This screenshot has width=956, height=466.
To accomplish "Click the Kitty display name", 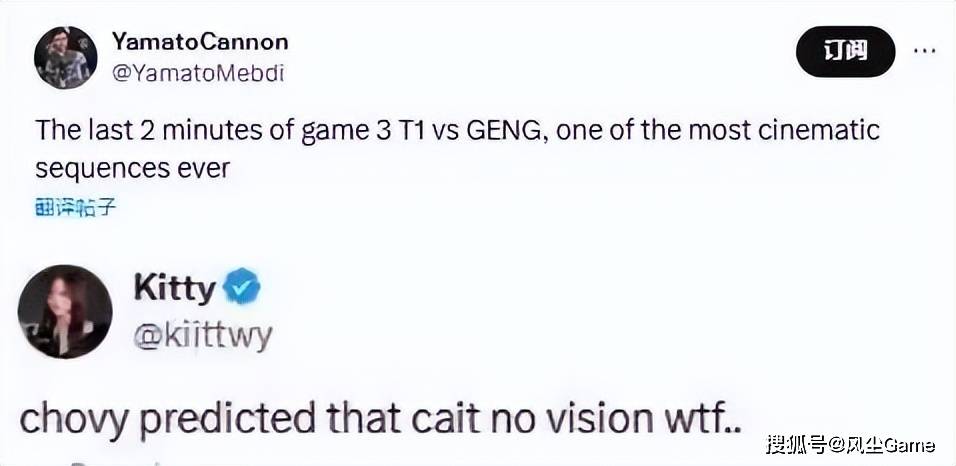I will (x=174, y=289).
